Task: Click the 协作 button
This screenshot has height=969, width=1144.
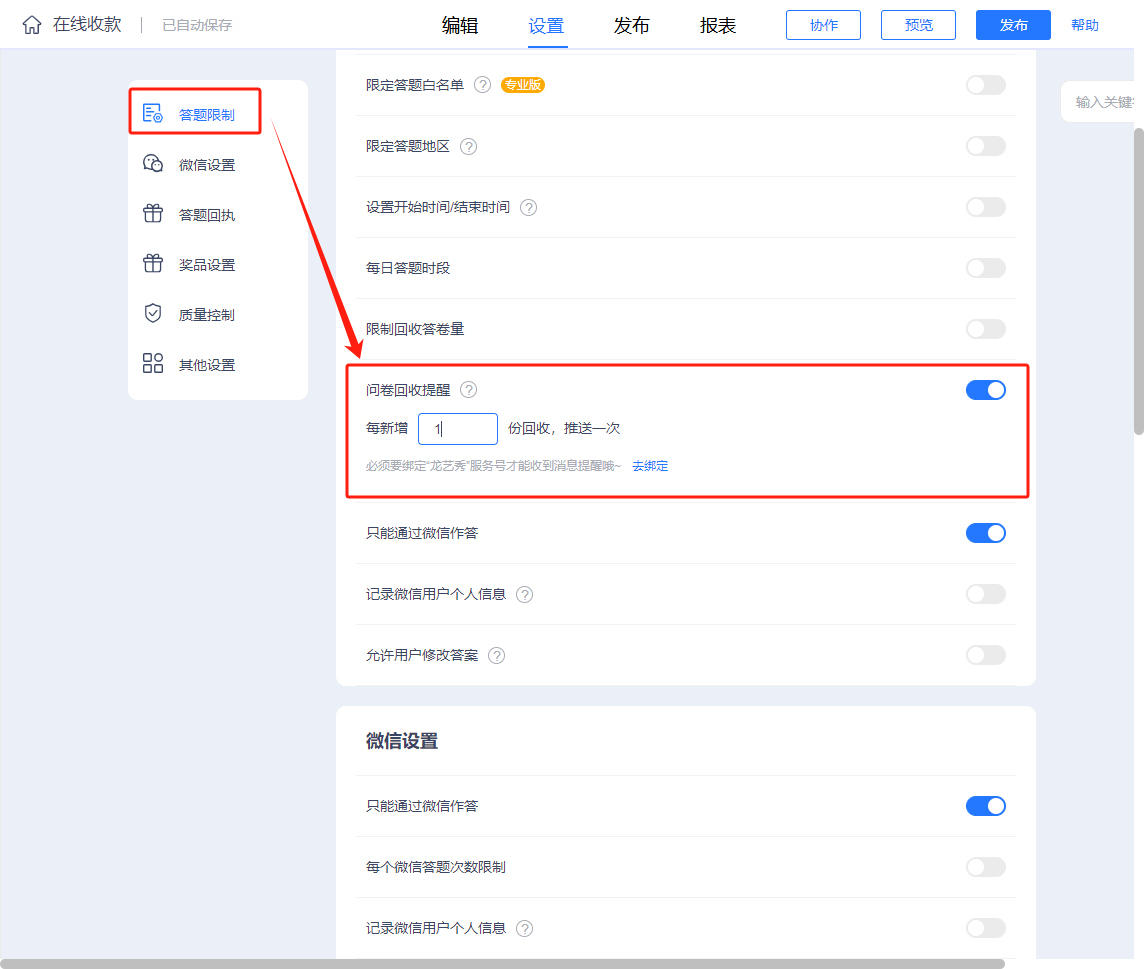Action: [x=823, y=25]
